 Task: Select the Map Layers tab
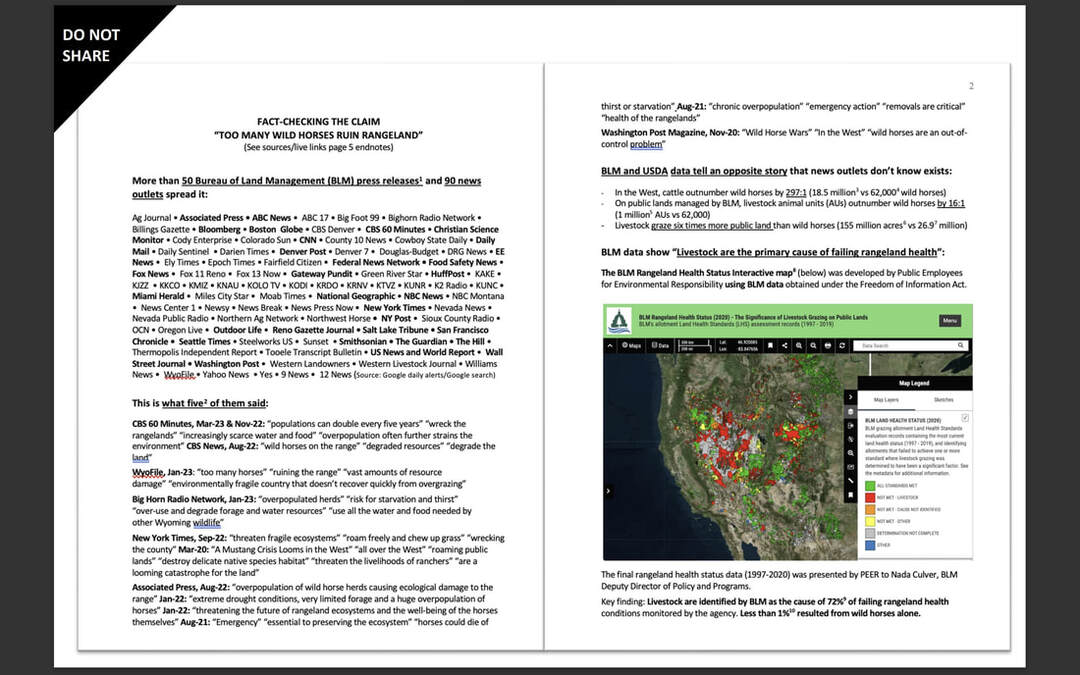tap(888, 398)
